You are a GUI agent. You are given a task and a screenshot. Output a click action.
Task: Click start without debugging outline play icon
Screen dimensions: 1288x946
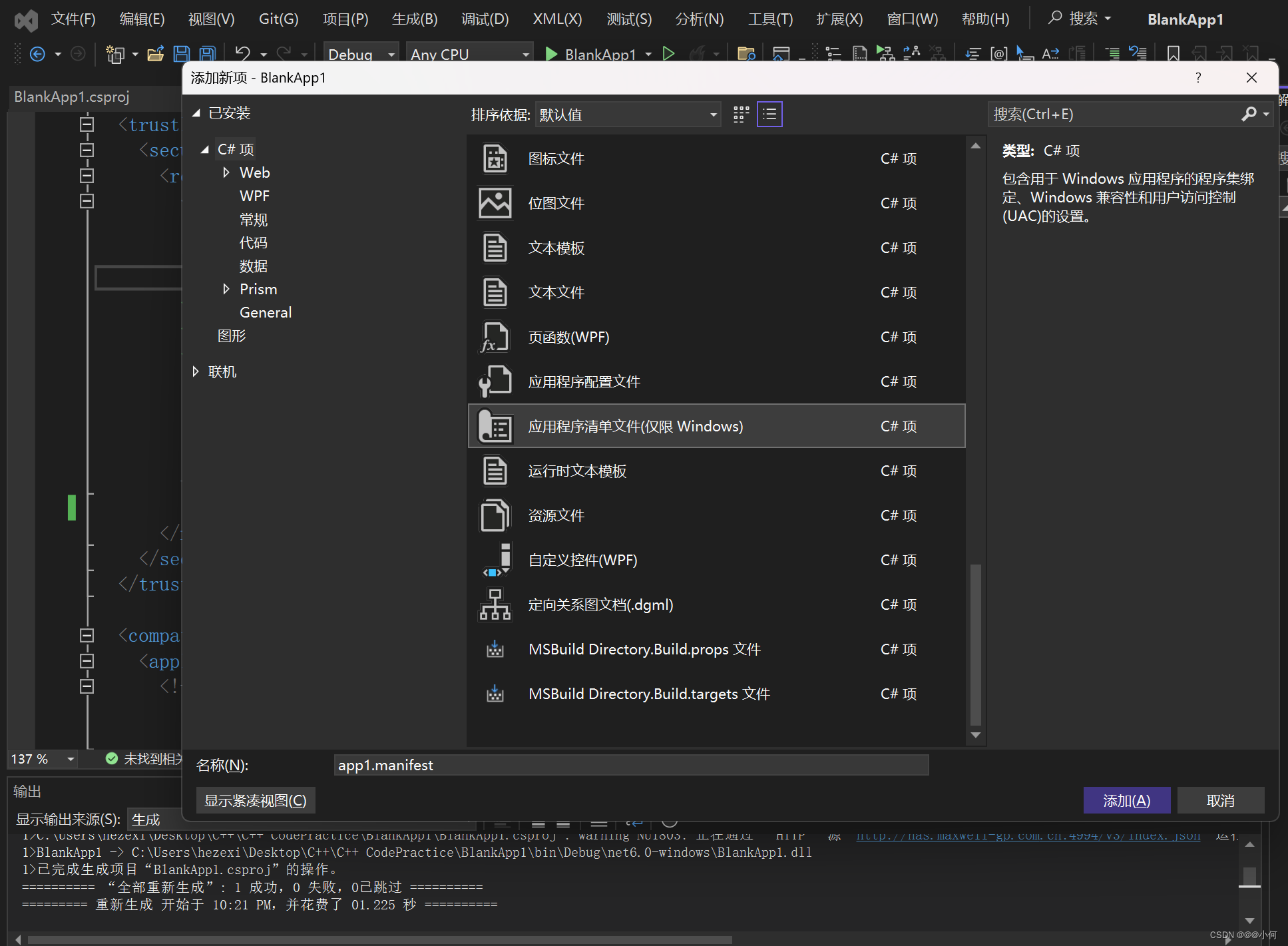click(669, 54)
